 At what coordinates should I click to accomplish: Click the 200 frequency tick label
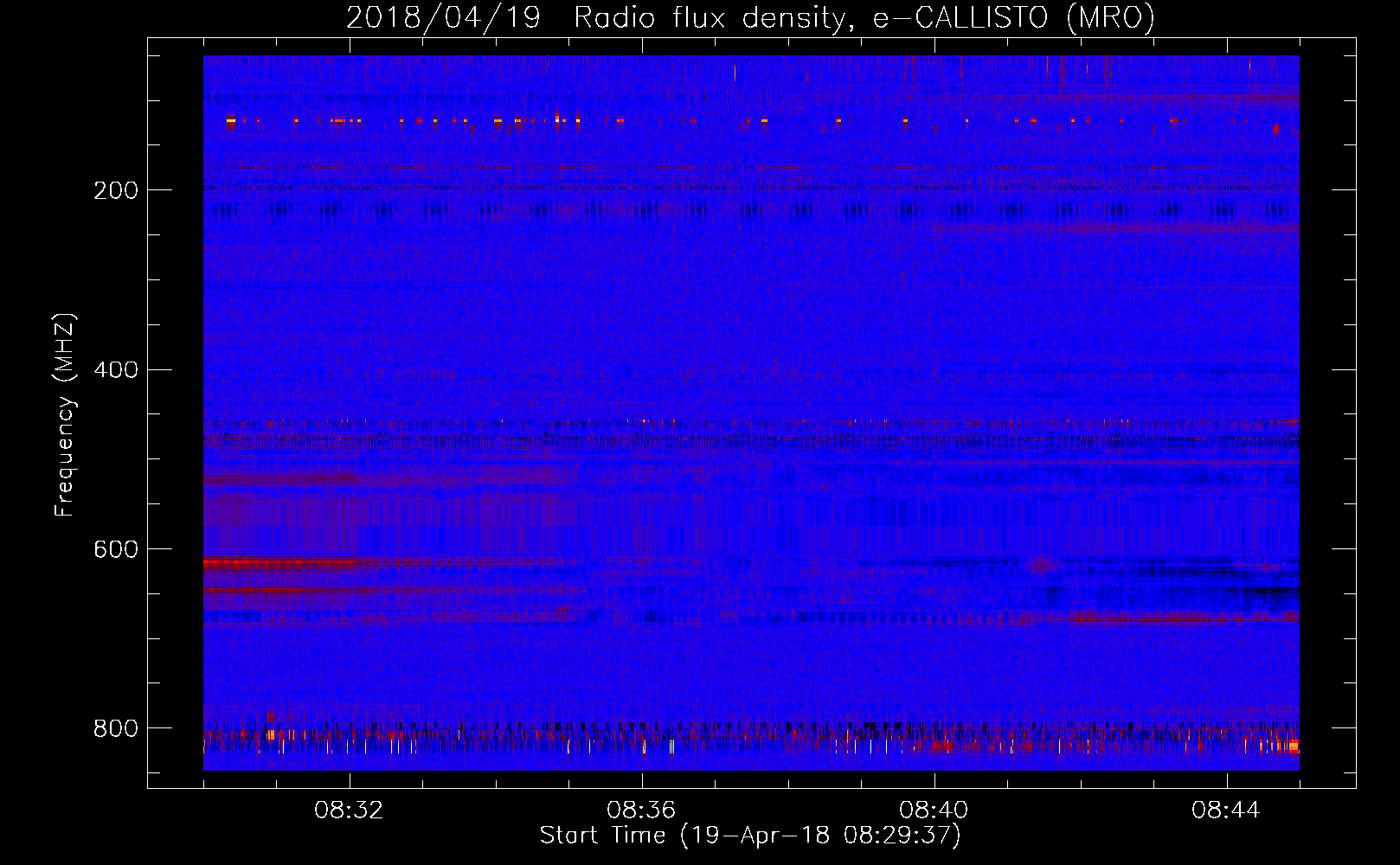[x=116, y=190]
